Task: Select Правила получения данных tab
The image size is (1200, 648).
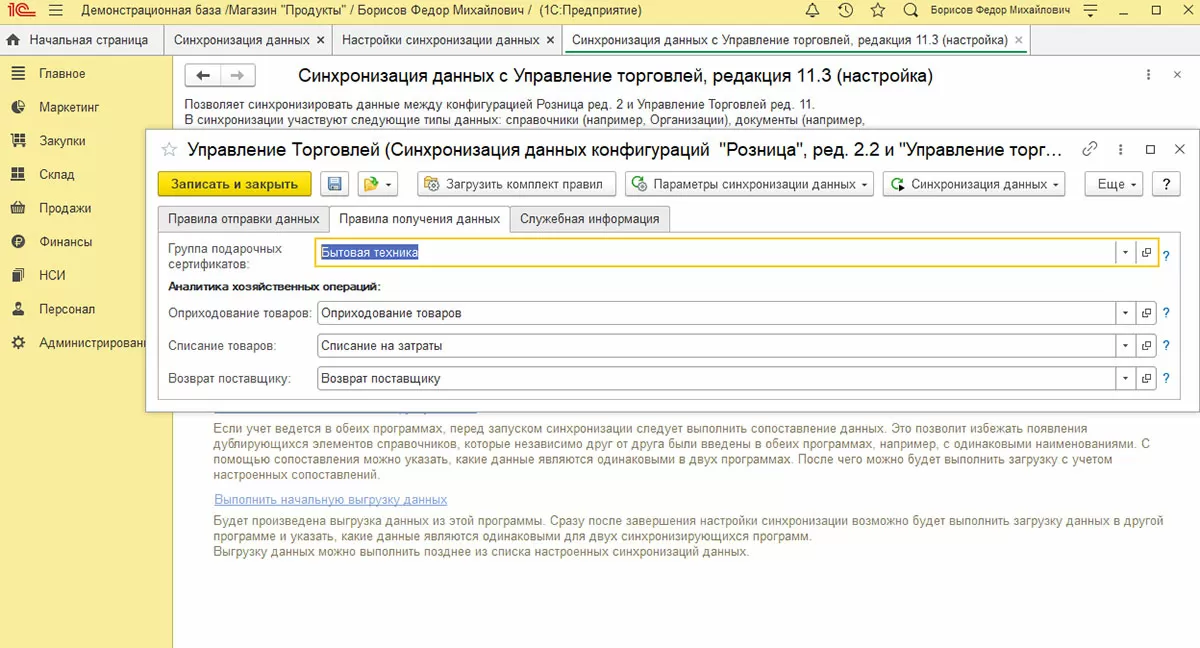Action: coord(419,219)
